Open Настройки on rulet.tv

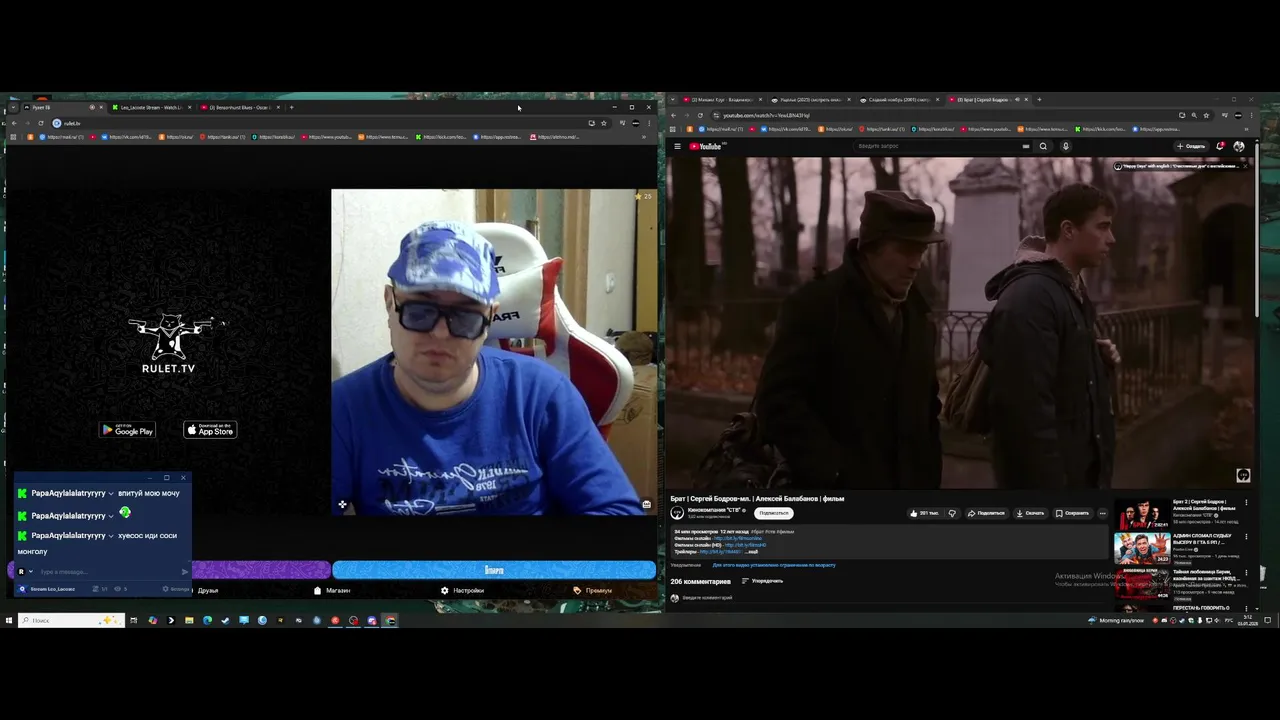click(463, 591)
